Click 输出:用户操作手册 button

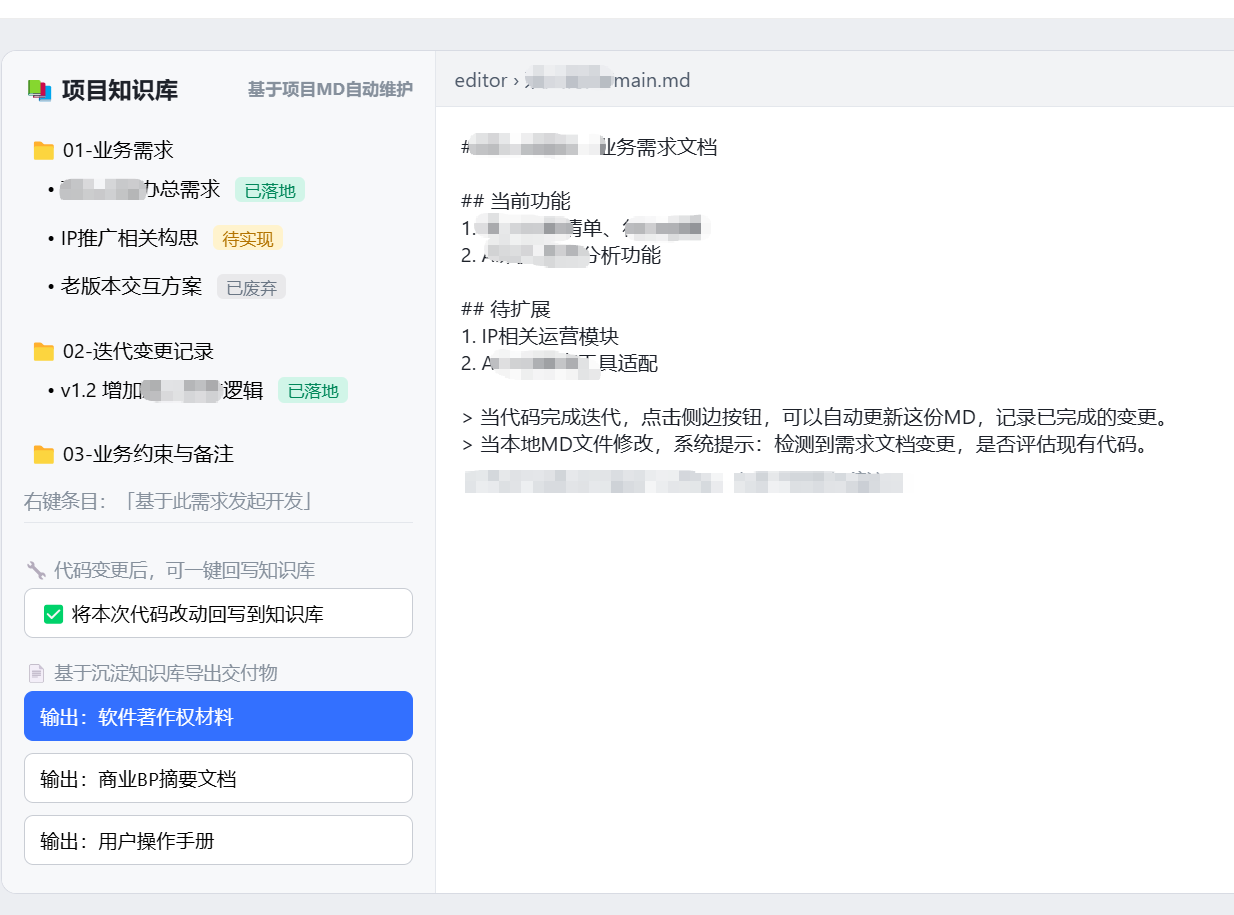pos(218,841)
